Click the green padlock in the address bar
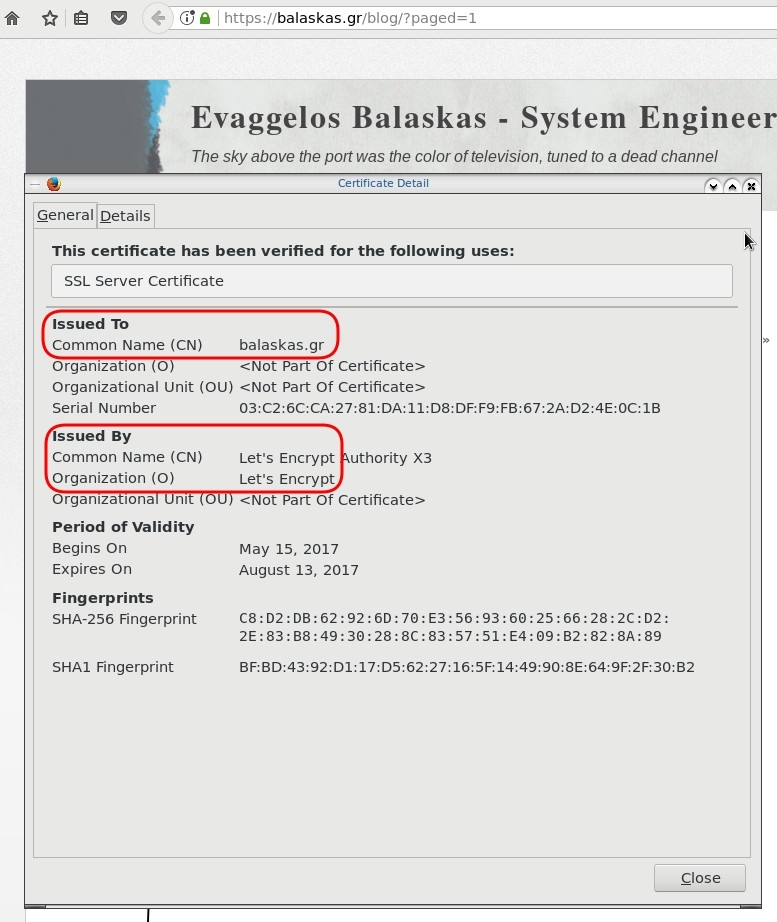Viewport: 777px width, 922px height. (x=205, y=18)
